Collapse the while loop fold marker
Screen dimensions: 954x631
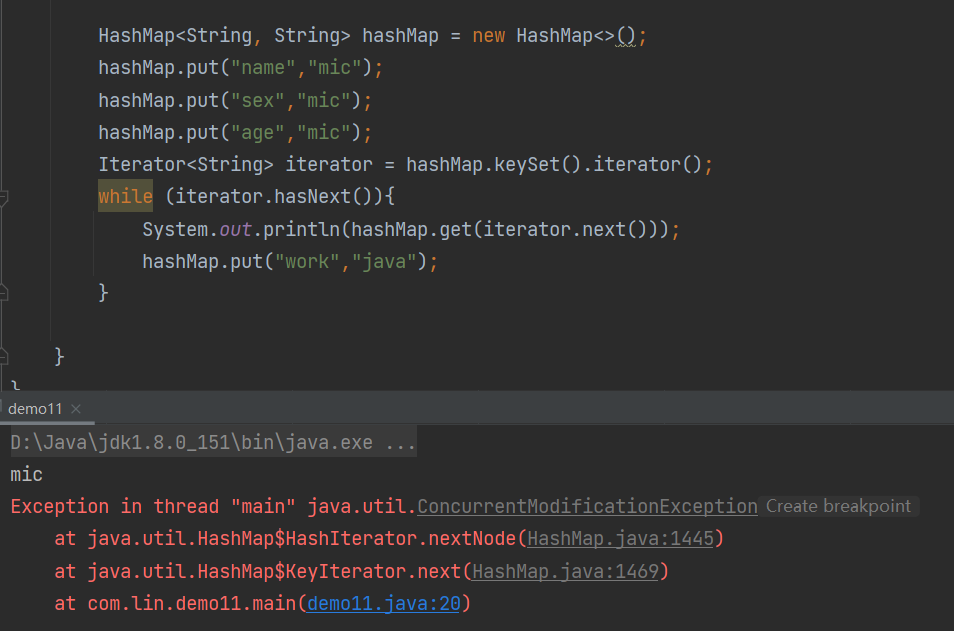tap(3, 197)
